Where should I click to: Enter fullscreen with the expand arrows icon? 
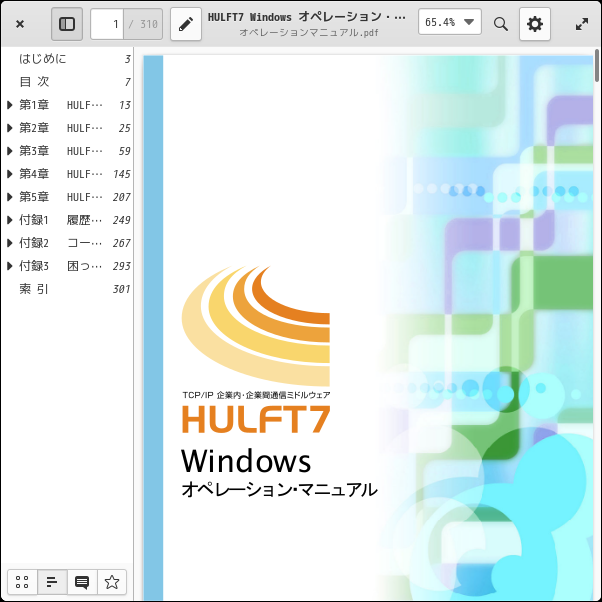coord(582,24)
